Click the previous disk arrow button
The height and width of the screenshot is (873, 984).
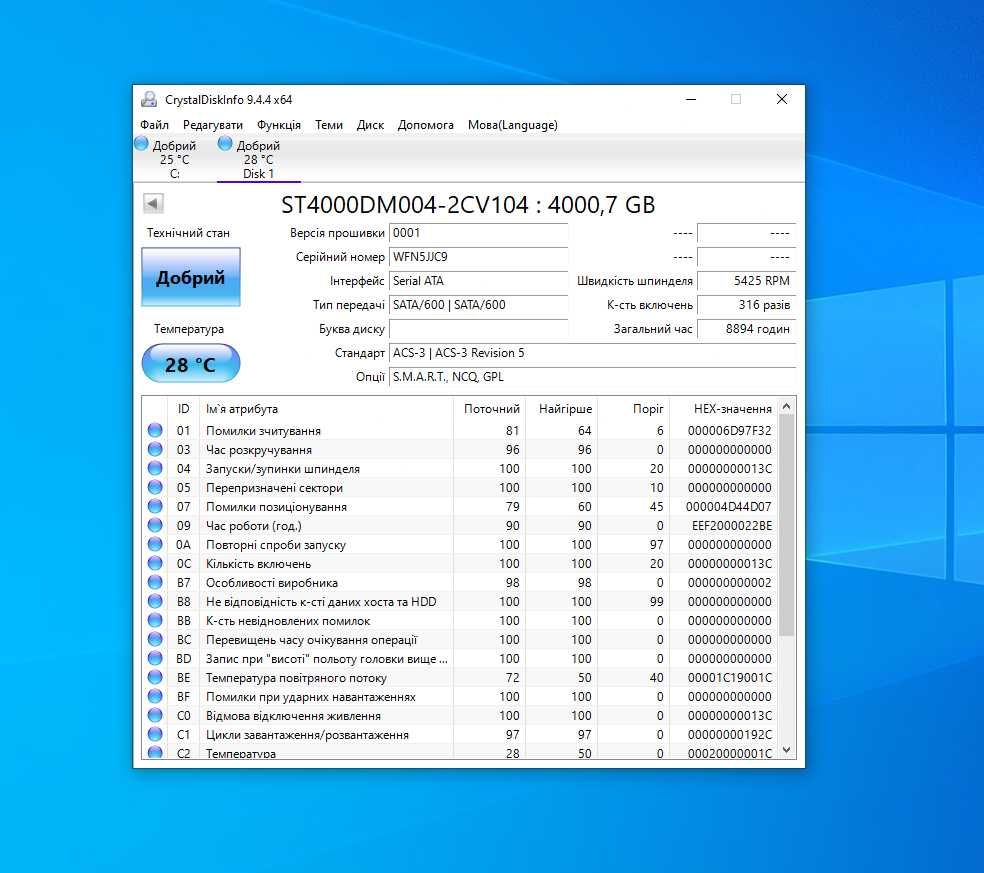pyautogui.click(x=154, y=203)
